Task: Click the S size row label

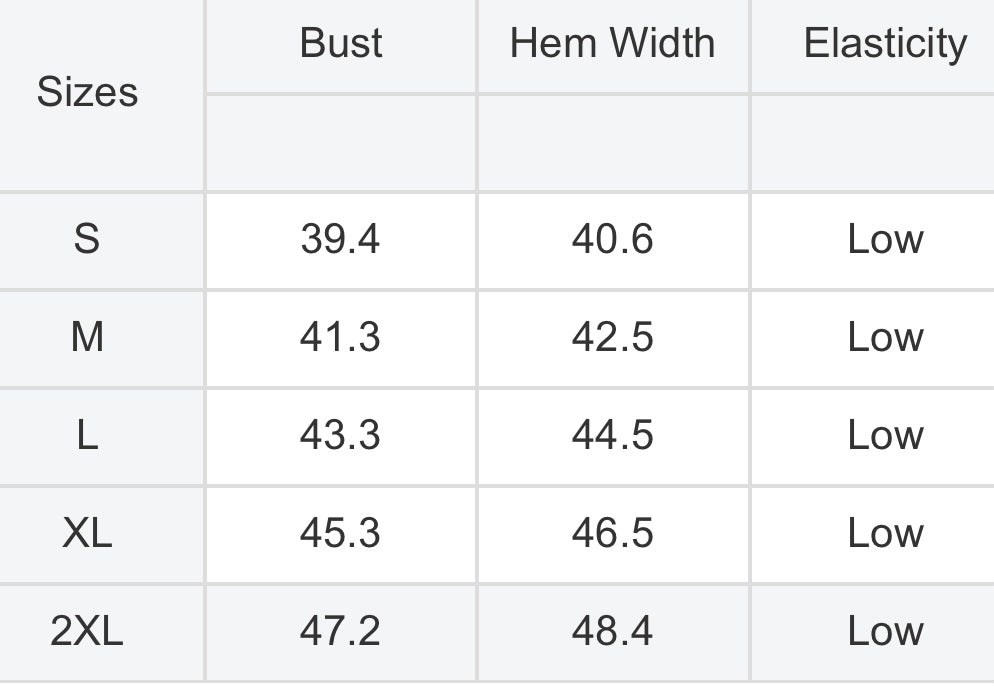Action: click(x=87, y=239)
